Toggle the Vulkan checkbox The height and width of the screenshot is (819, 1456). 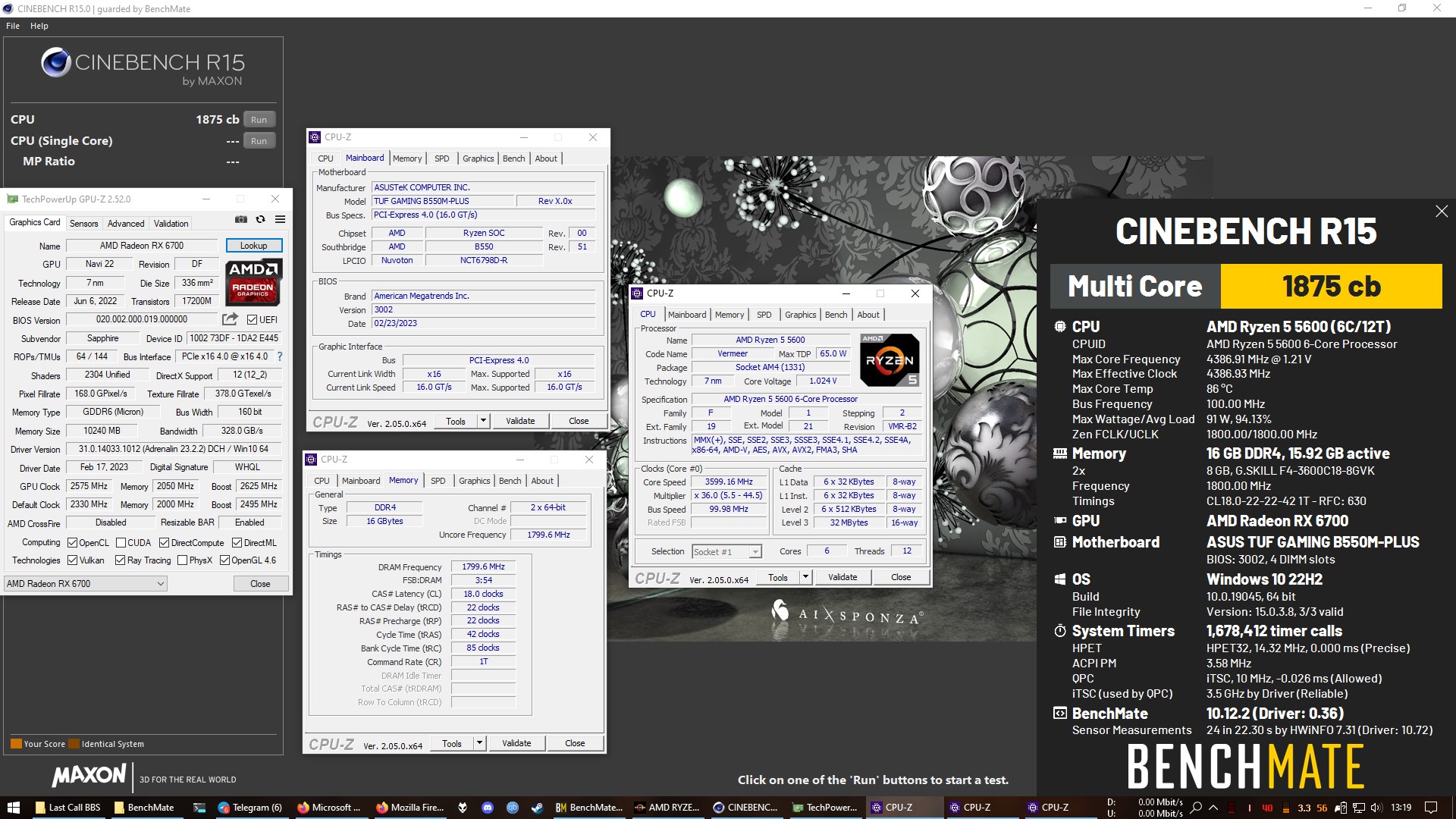(x=73, y=560)
